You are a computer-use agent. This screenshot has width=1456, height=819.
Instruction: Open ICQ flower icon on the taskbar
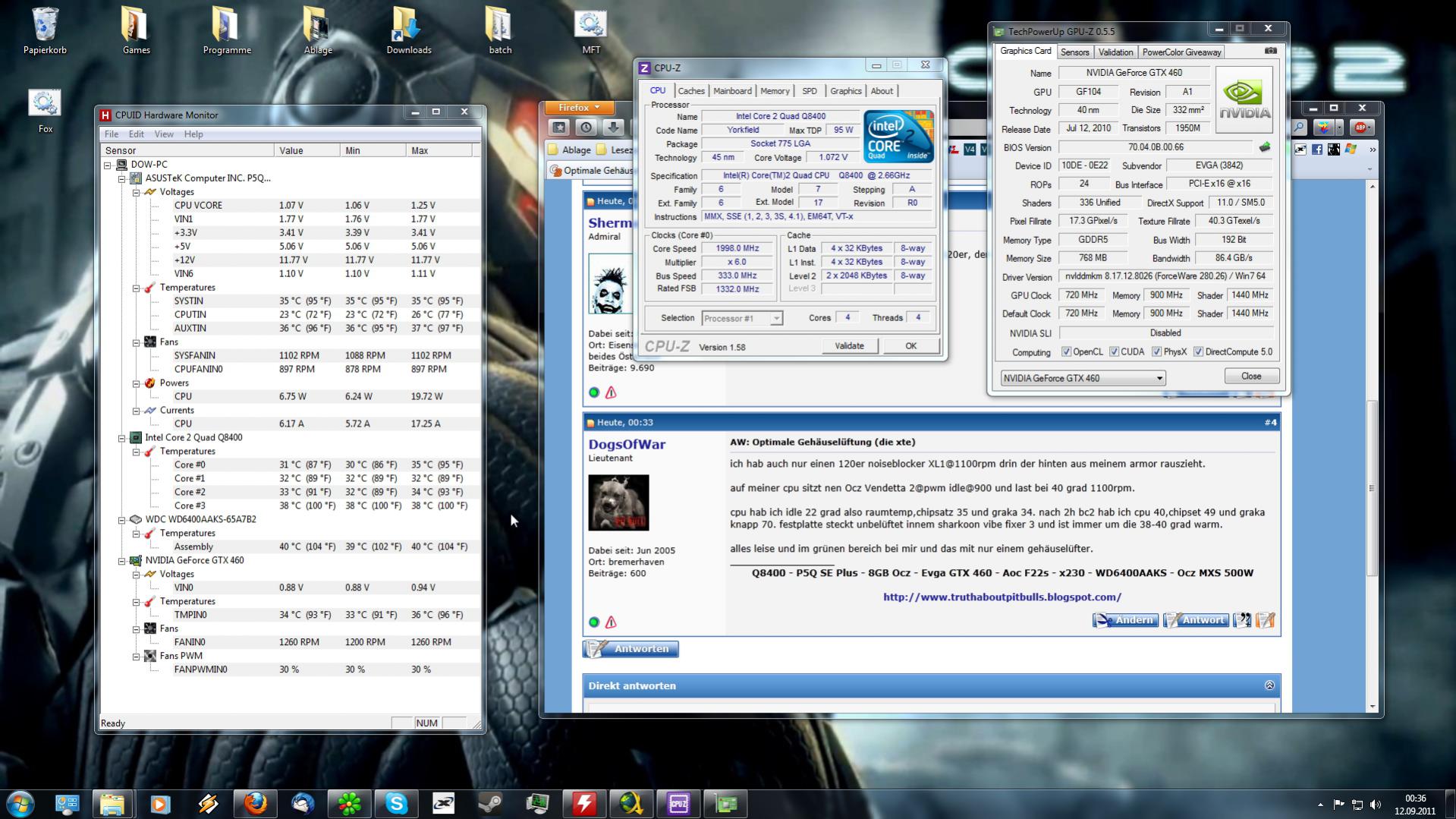click(349, 803)
